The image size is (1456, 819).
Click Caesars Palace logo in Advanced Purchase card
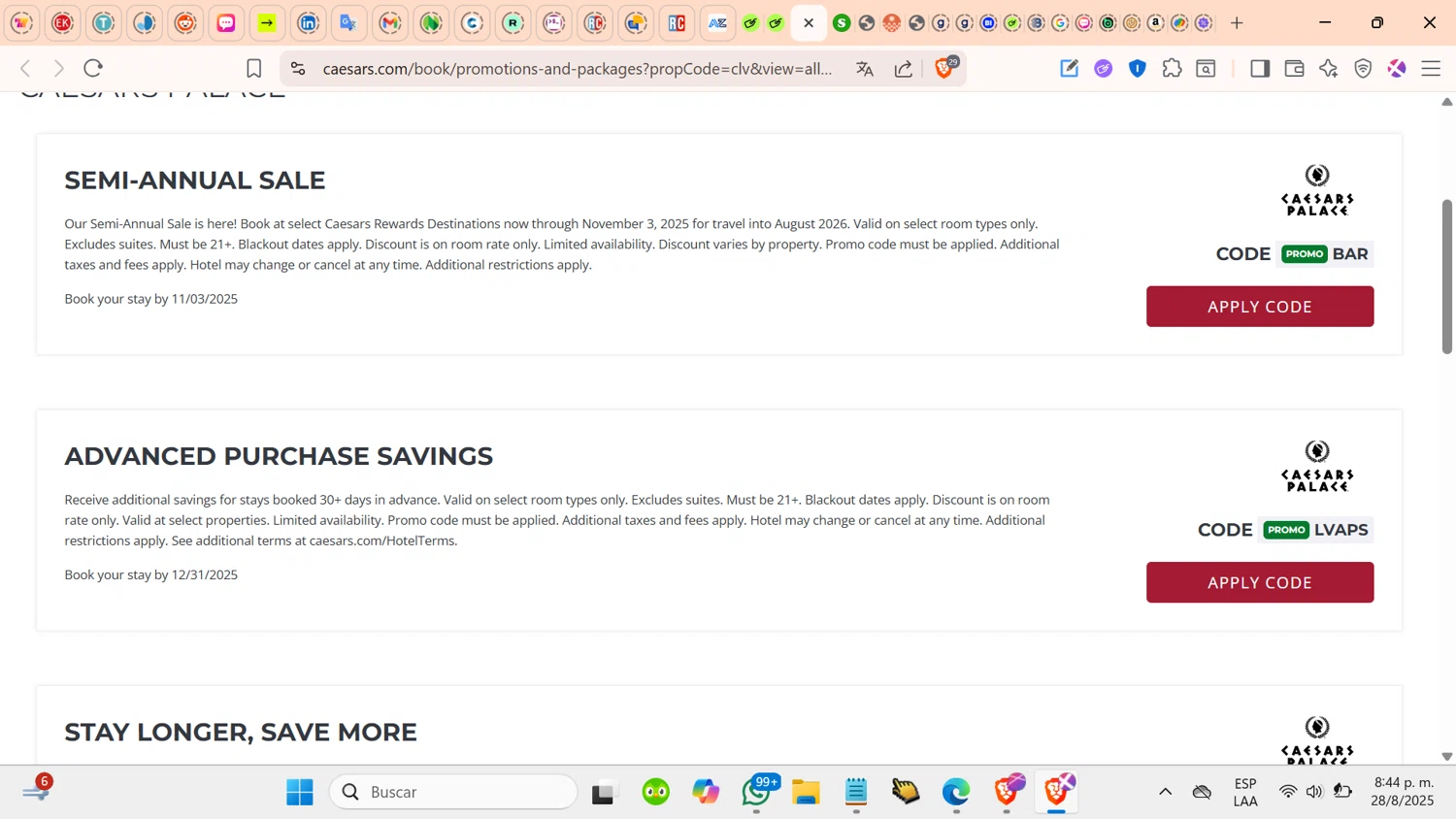(1317, 466)
